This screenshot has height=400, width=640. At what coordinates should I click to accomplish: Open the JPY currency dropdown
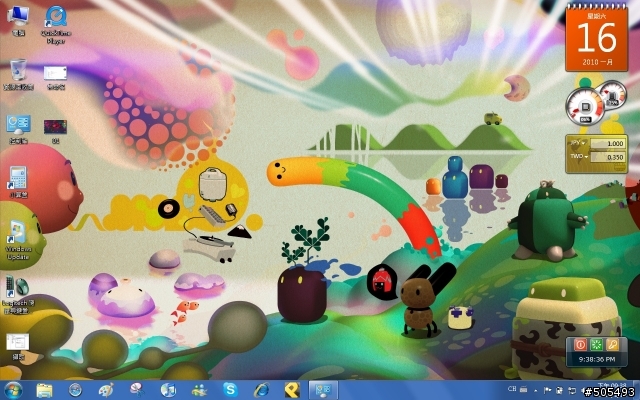tap(578, 143)
